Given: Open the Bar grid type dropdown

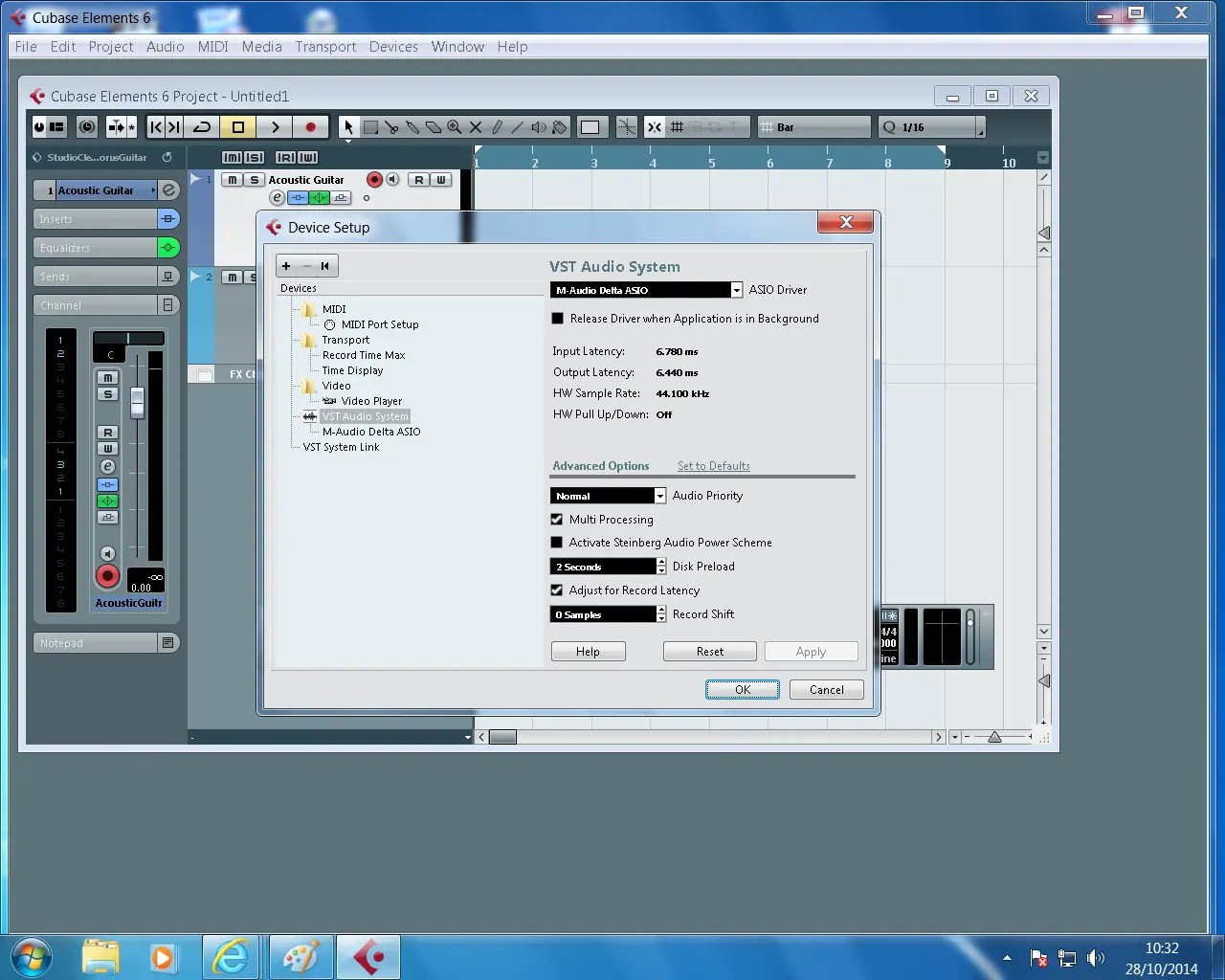Looking at the screenshot, I should coord(814,127).
